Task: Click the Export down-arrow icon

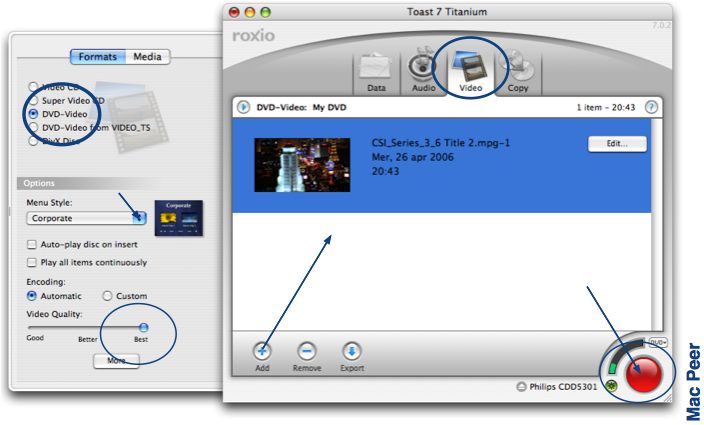Action: 352,351
